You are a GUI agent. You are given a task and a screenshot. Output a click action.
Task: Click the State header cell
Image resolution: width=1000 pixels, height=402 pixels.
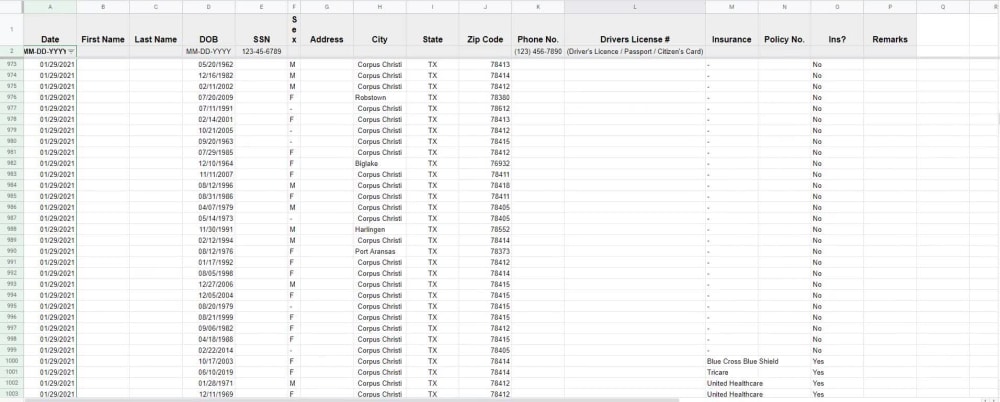(432, 29)
